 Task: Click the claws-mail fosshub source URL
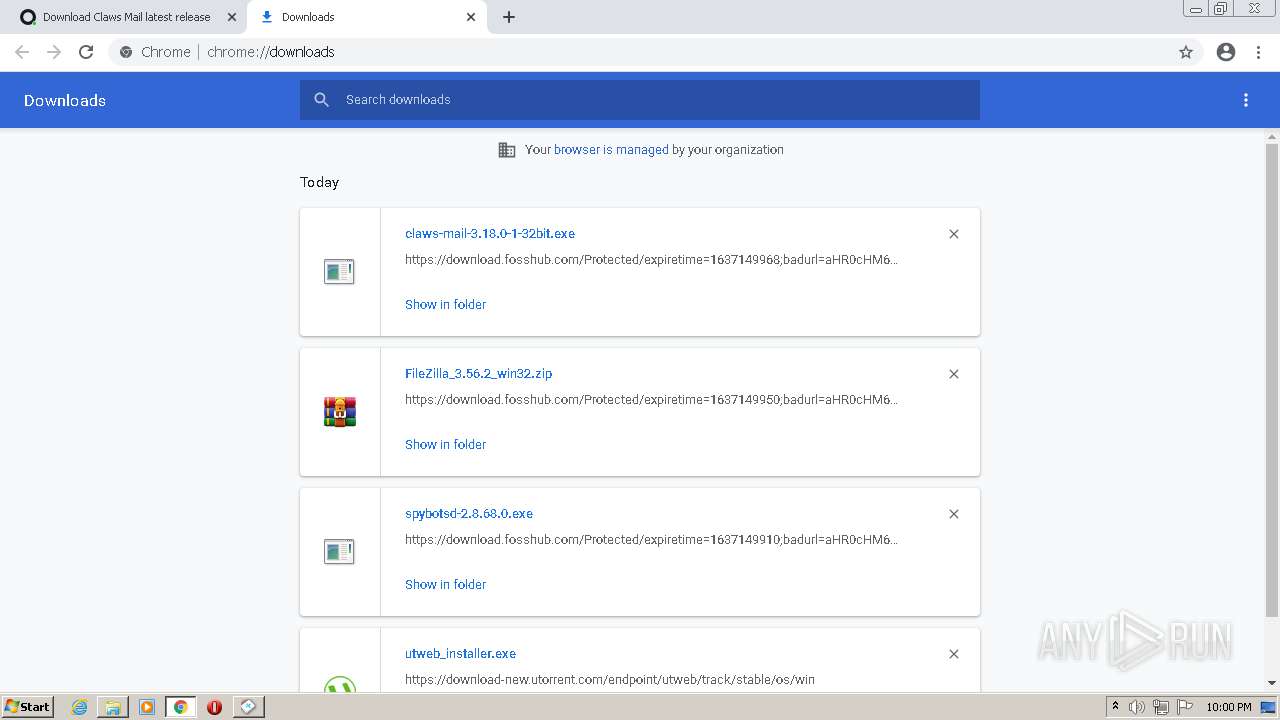click(x=651, y=260)
